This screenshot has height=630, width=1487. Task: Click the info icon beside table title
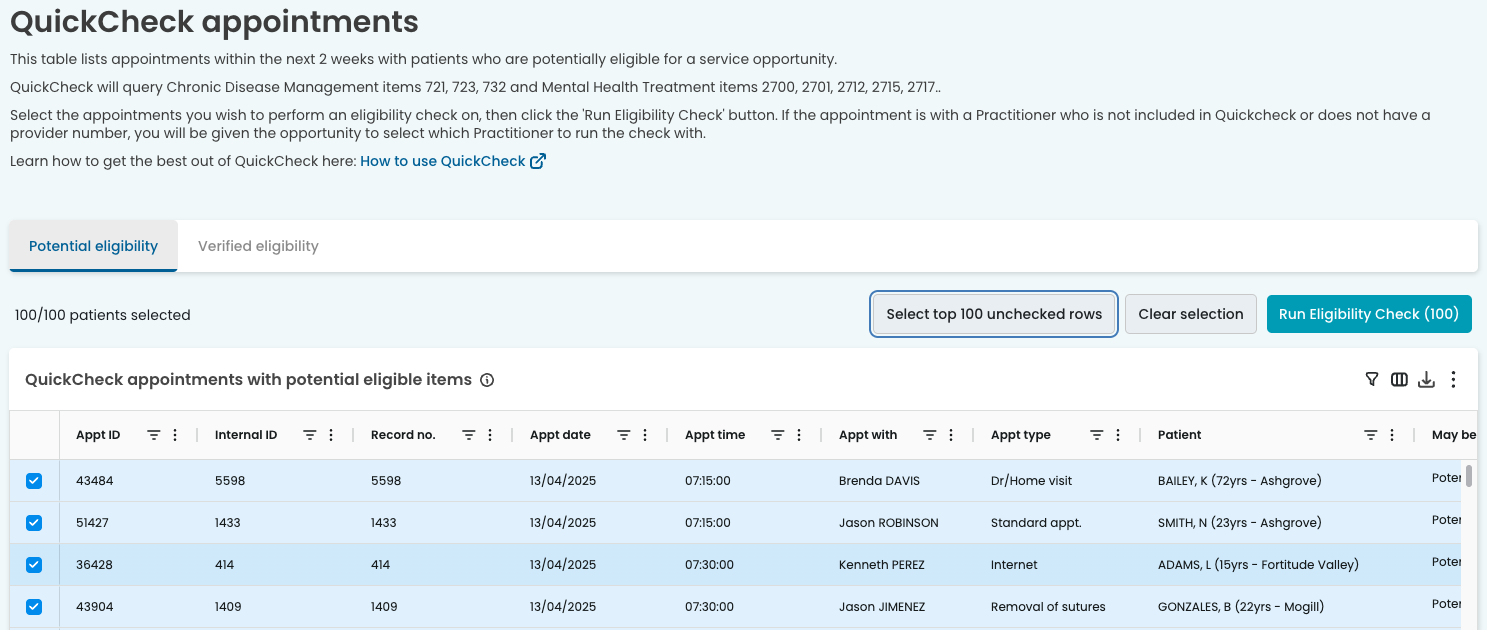tap(487, 380)
